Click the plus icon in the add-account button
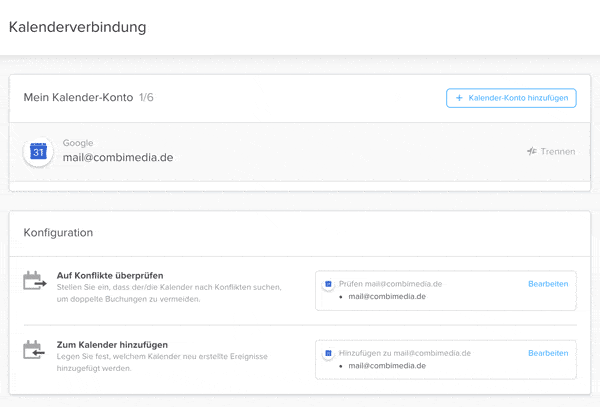600x407 pixels. pyautogui.click(x=459, y=98)
